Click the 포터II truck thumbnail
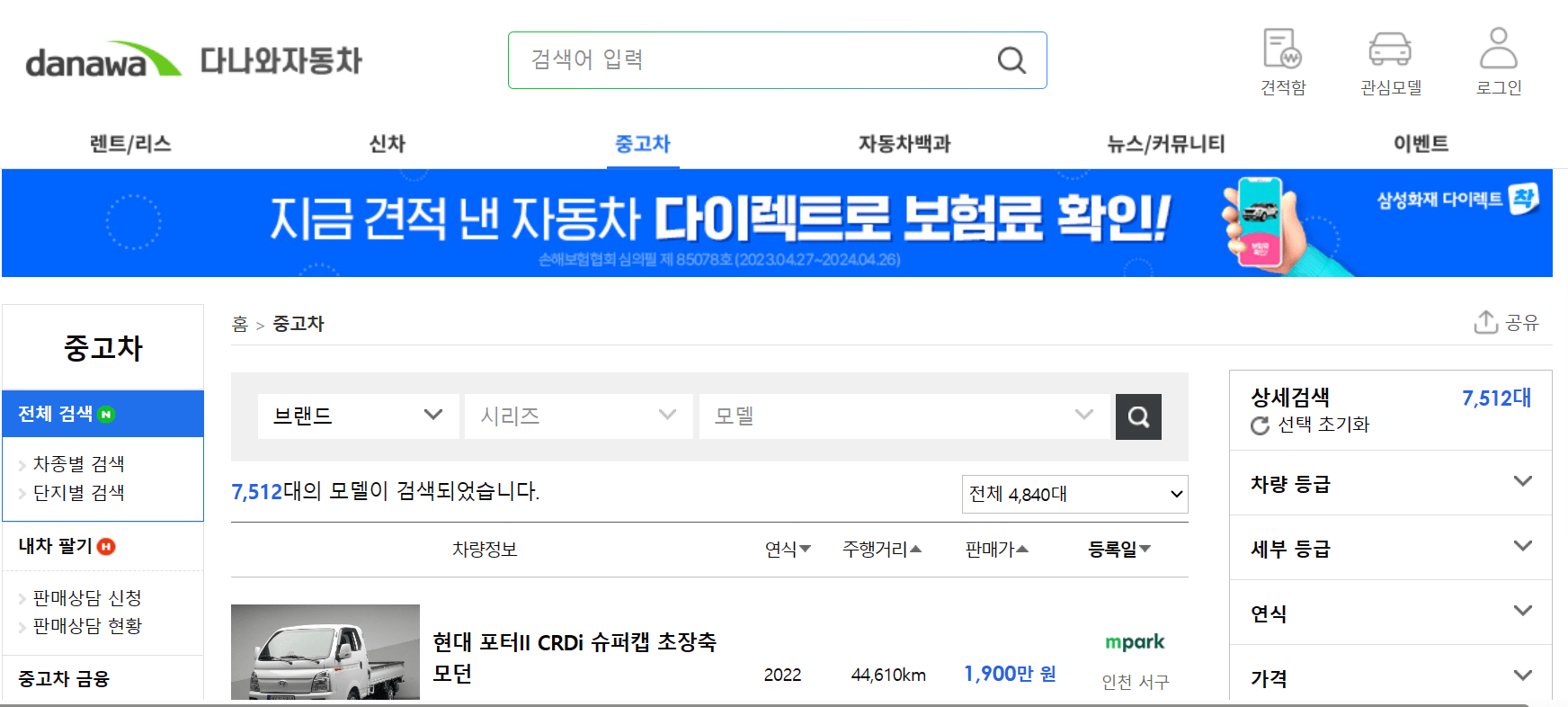 pyautogui.click(x=325, y=652)
